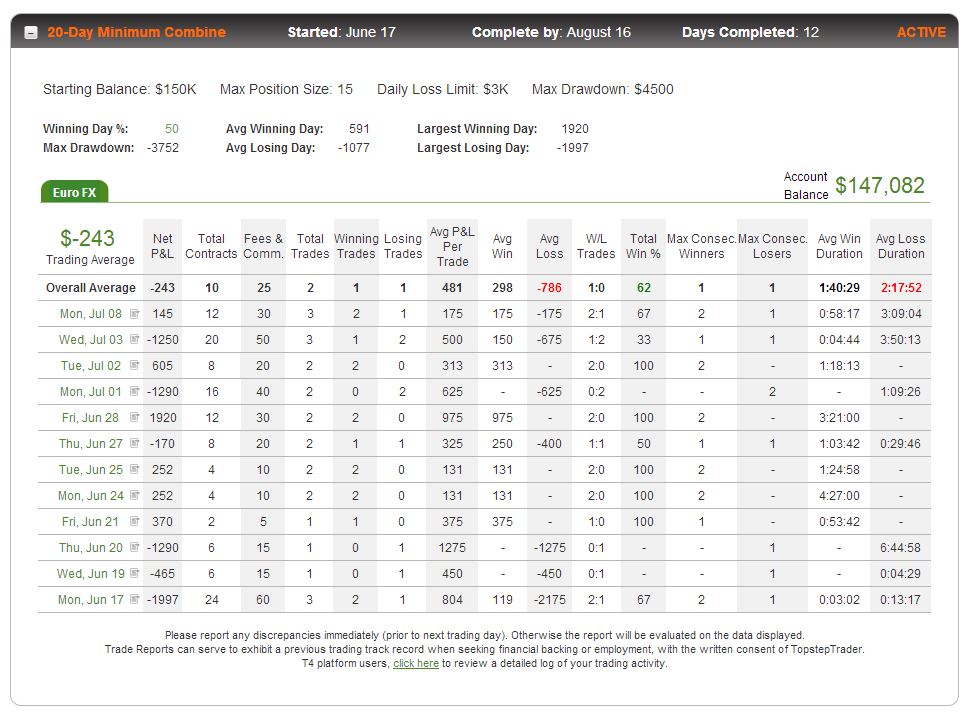Open the Mon, Jun 24 date link
966x715 pixels.
coord(91,495)
